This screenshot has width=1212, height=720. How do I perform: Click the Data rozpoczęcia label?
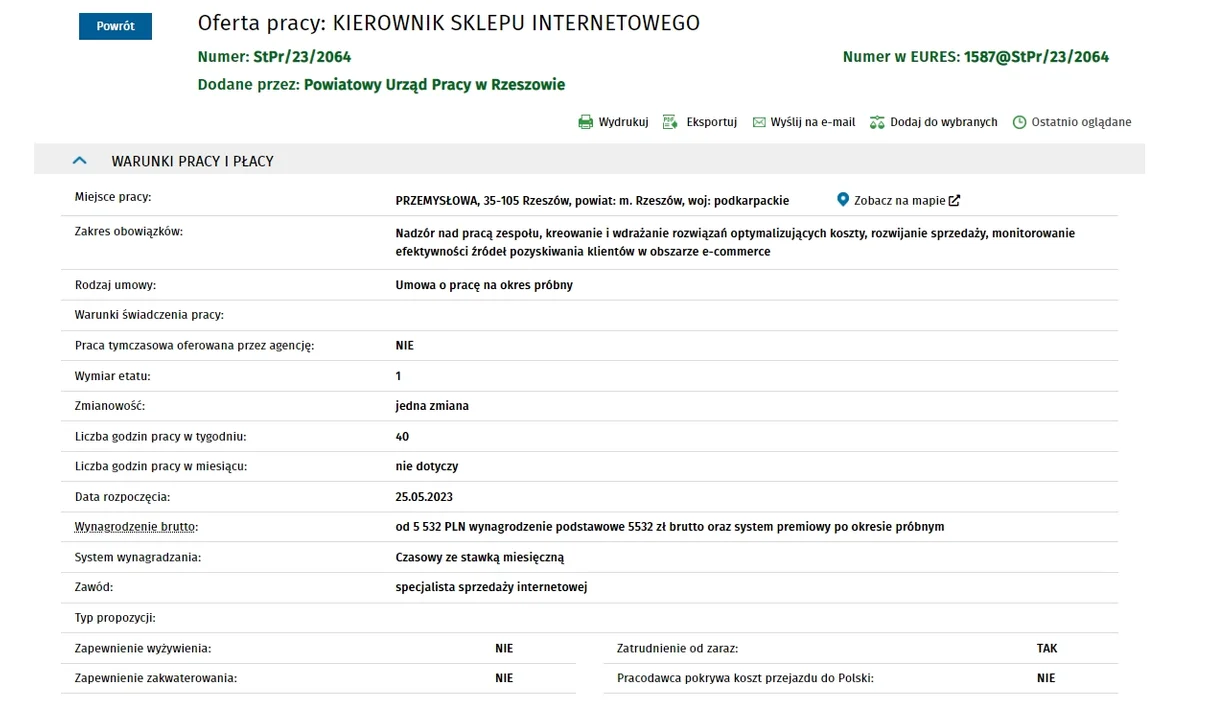123,497
